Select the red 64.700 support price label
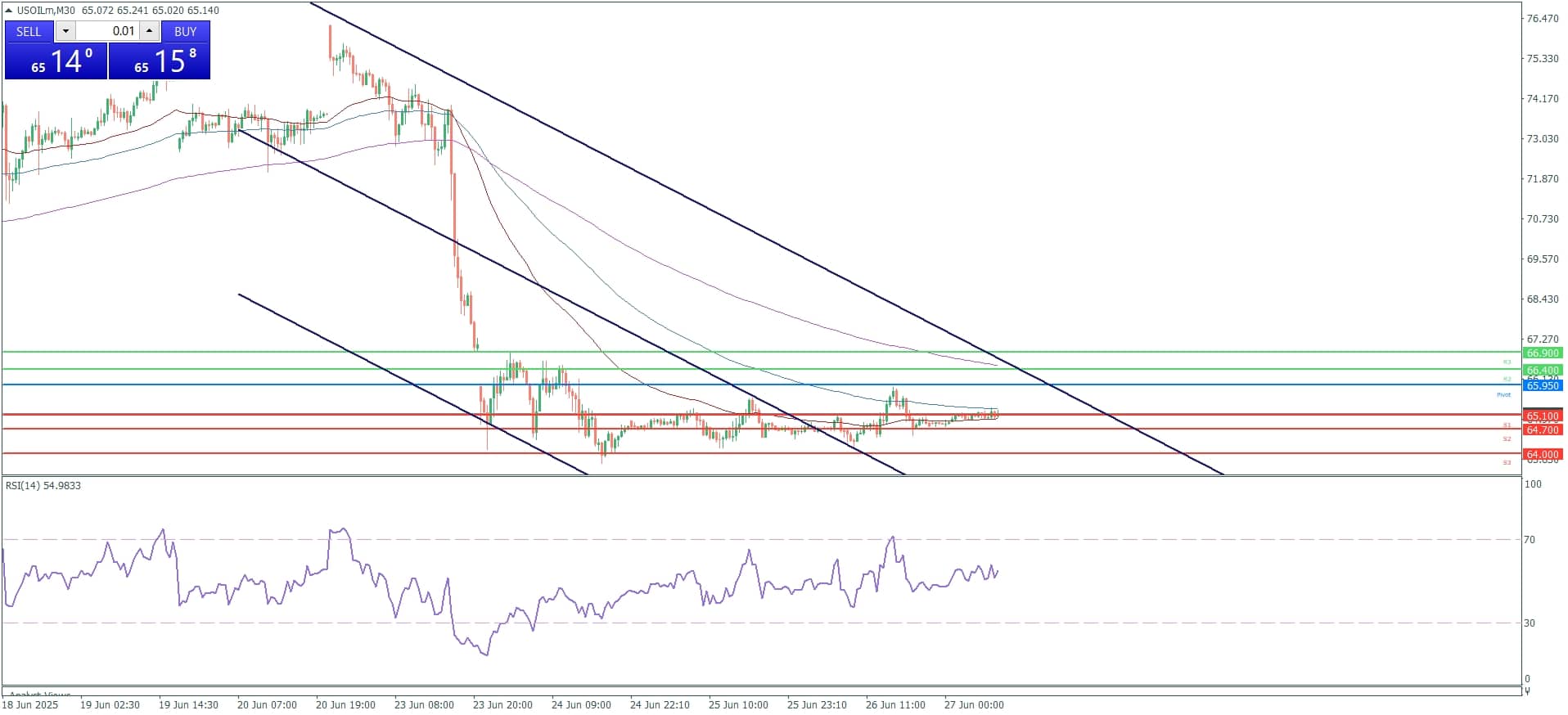 (x=1543, y=430)
